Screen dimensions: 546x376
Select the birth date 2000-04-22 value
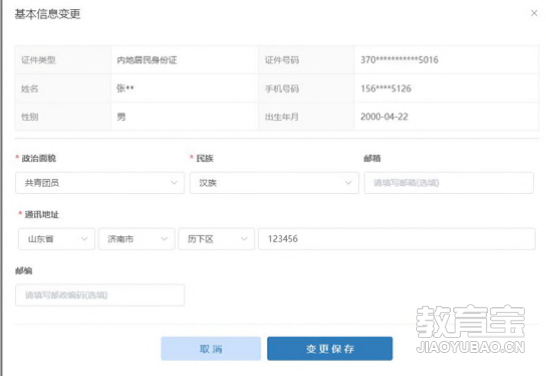384,117
